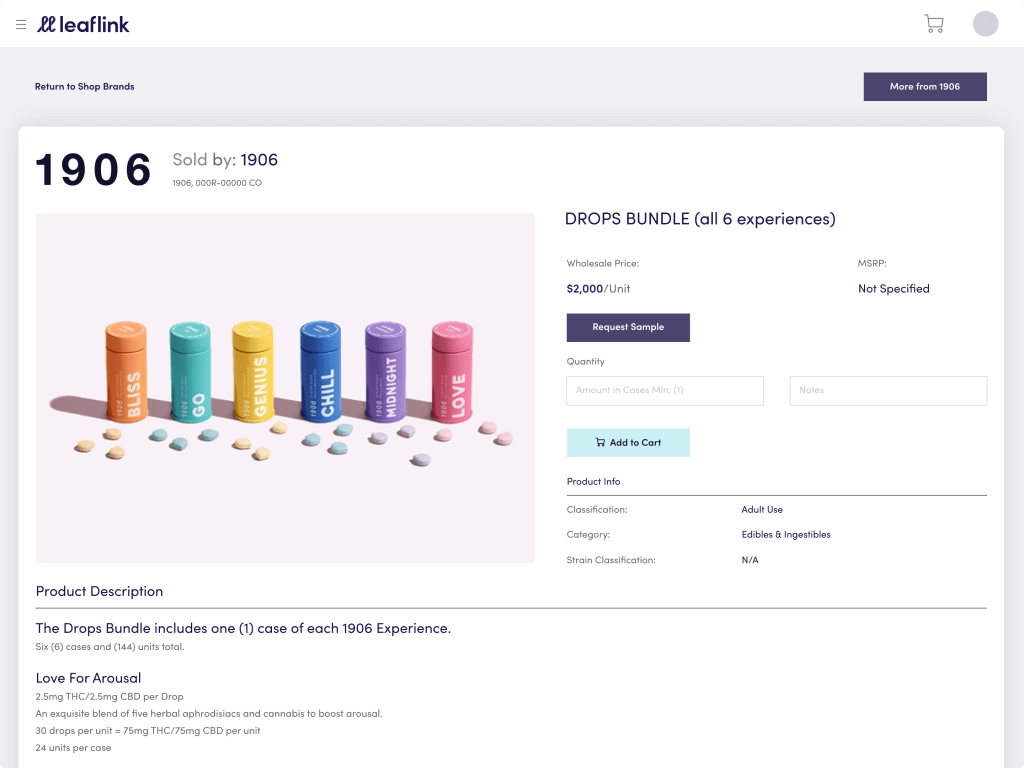The height and width of the screenshot is (768, 1024).
Task: Click the large 1906 brand logo
Action: click(94, 170)
